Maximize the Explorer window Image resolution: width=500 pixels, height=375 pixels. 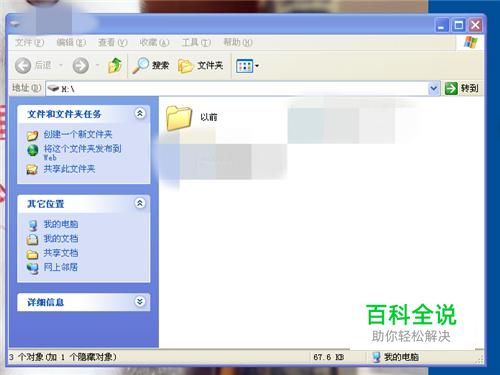[x=459, y=25]
